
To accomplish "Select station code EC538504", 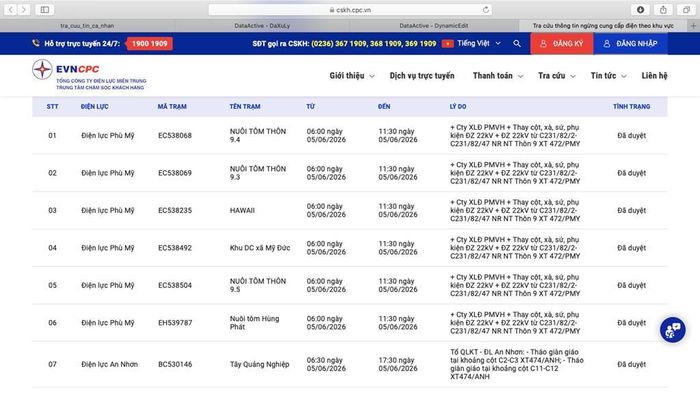I will pyautogui.click(x=175, y=286).
